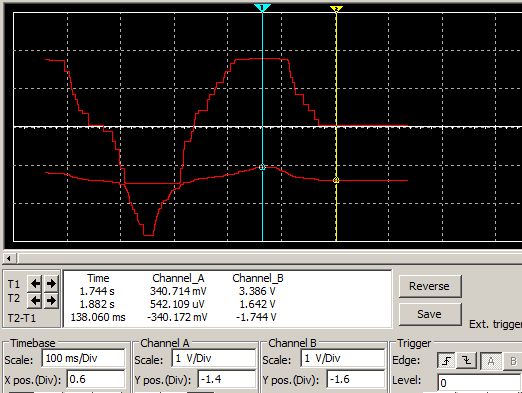
Task: Click the Channel B Scale field
Action: pyautogui.click(x=343, y=358)
